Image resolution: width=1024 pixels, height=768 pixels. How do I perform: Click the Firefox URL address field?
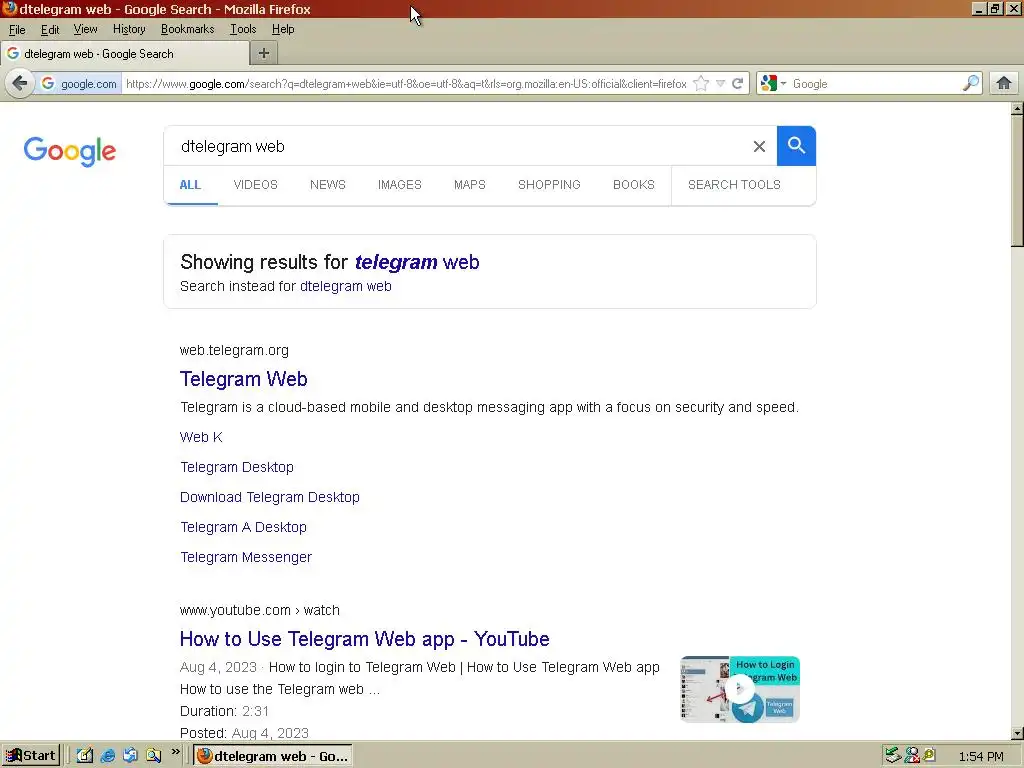coord(406,84)
